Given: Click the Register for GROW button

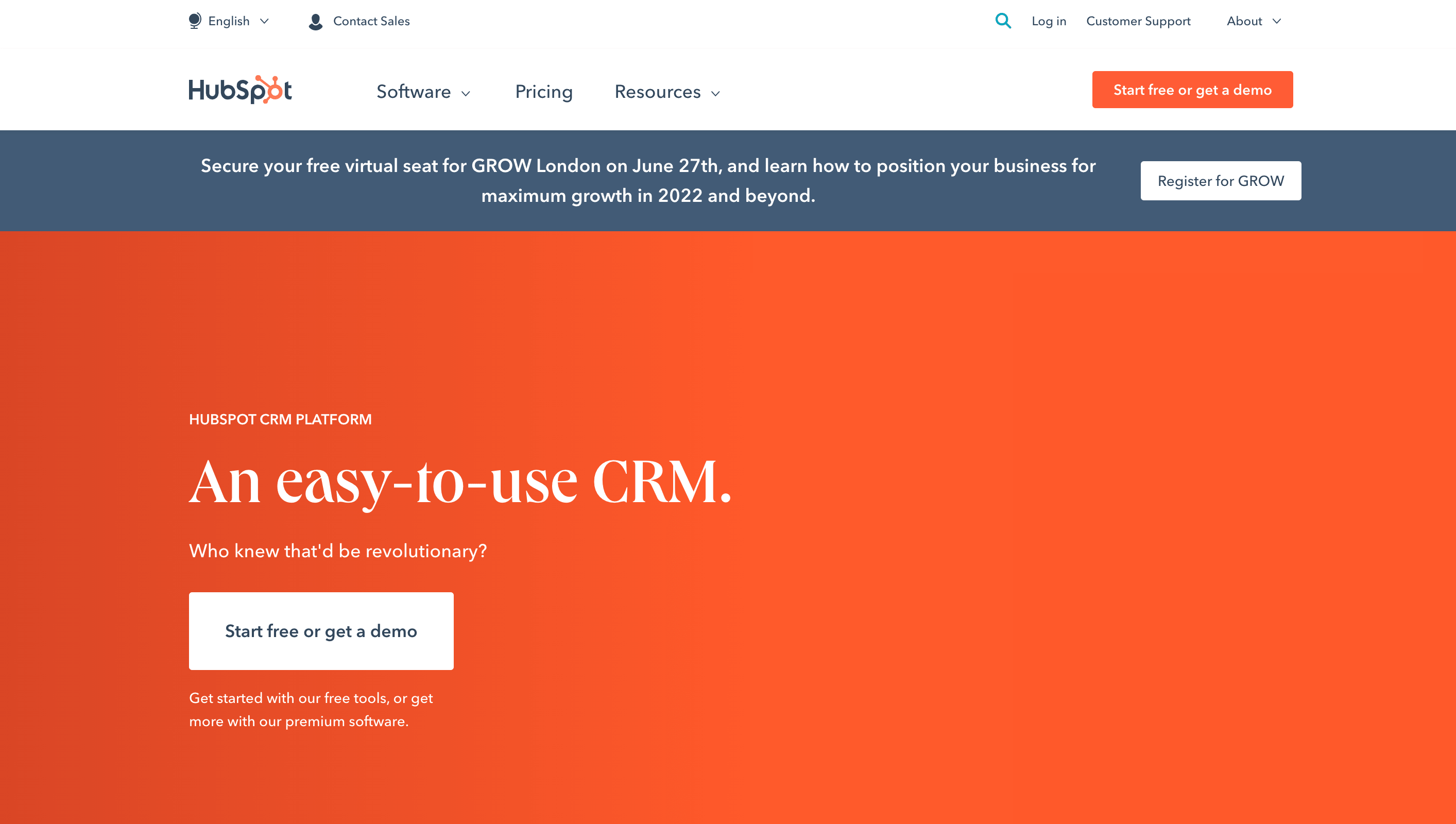Looking at the screenshot, I should pyautogui.click(x=1220, y=181).
